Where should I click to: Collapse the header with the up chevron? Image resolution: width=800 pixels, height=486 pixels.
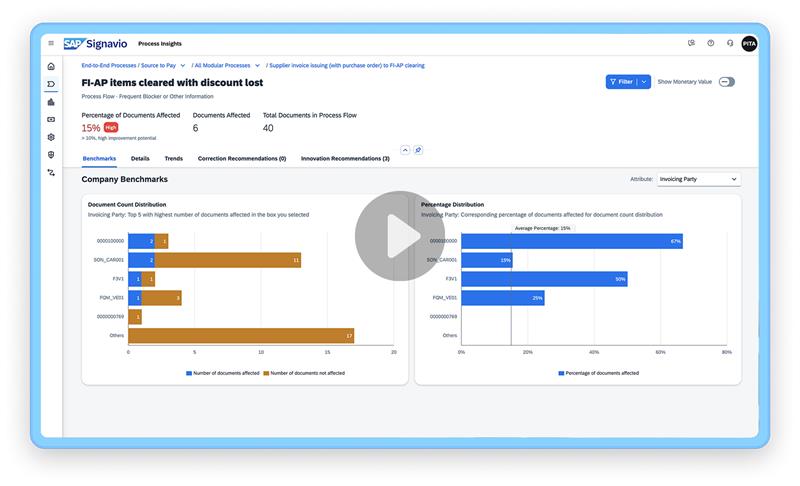tap(405, 150)
